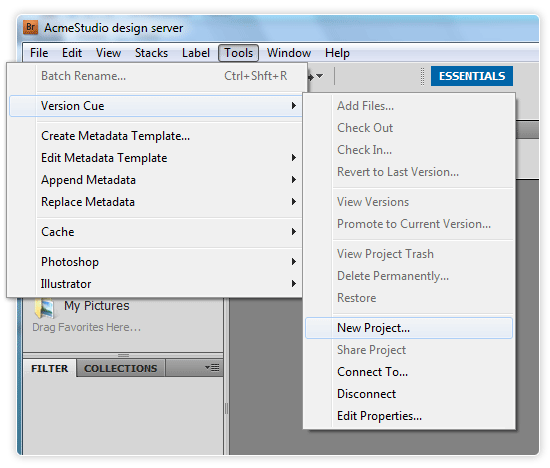Choose Connect To entry
550x468 pixels.
409,372
